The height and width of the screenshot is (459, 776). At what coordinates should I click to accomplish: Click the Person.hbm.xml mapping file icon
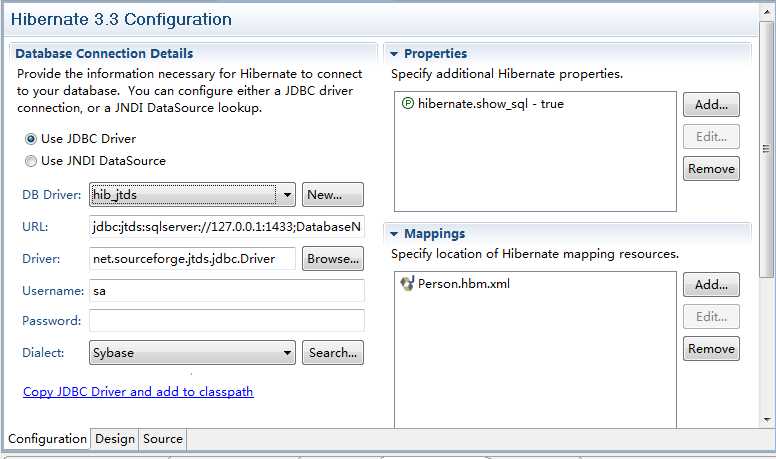pos(407,284)
